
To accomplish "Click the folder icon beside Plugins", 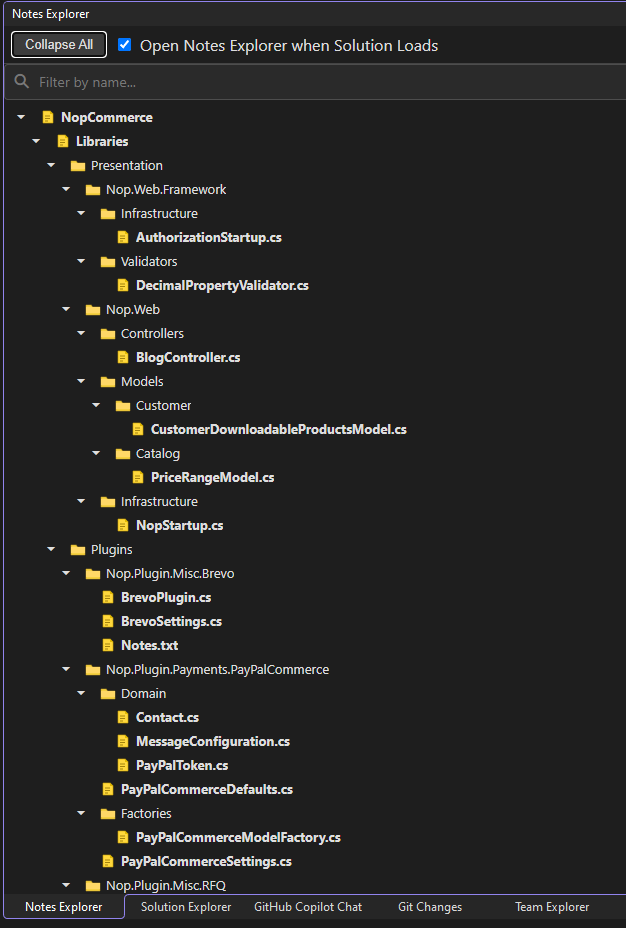I will tap(78, 550).
